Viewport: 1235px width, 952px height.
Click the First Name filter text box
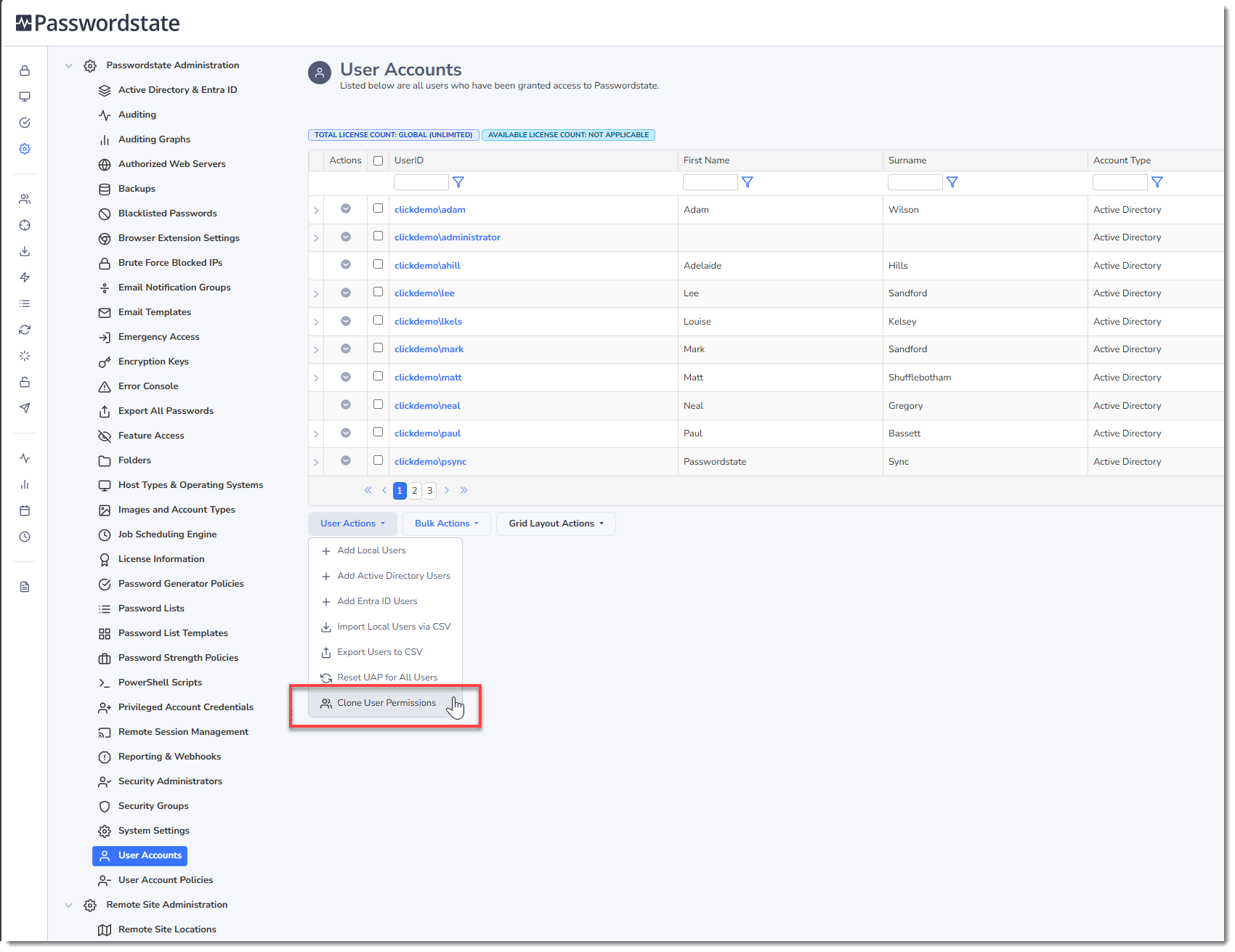710,182
